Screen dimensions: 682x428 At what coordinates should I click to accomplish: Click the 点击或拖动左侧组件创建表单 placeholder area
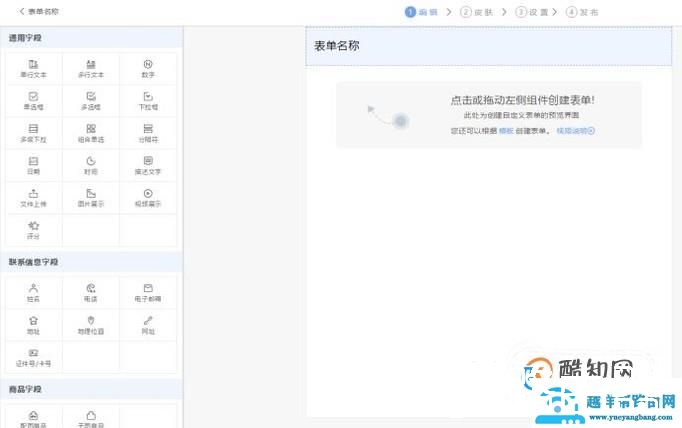(x=489, y=115)
